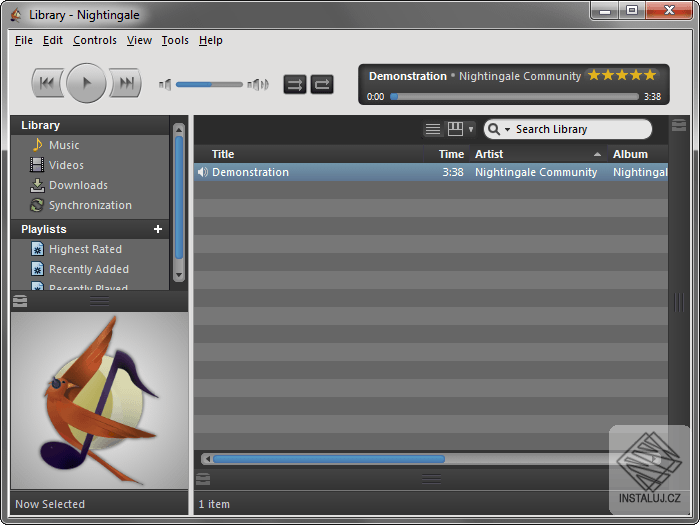Sort by the Artist column

pos(538,154)
